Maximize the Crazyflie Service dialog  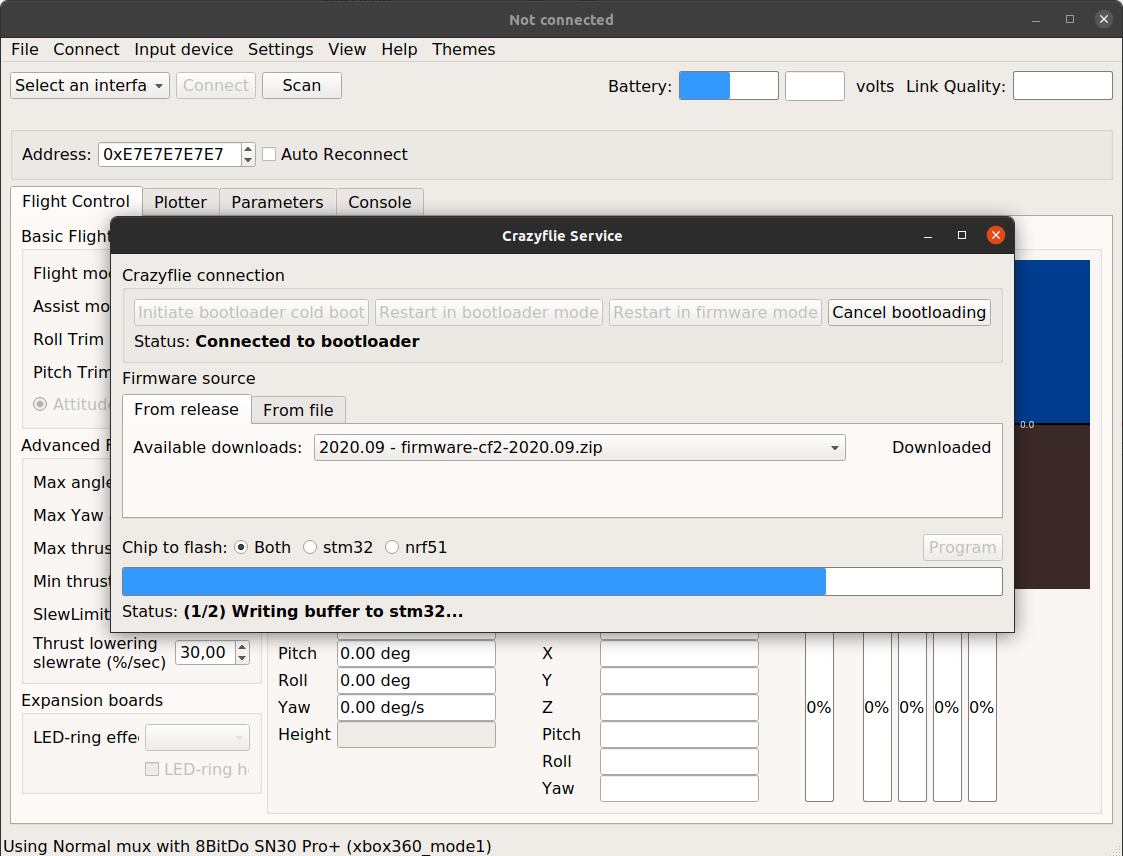(x=962, y=236)
